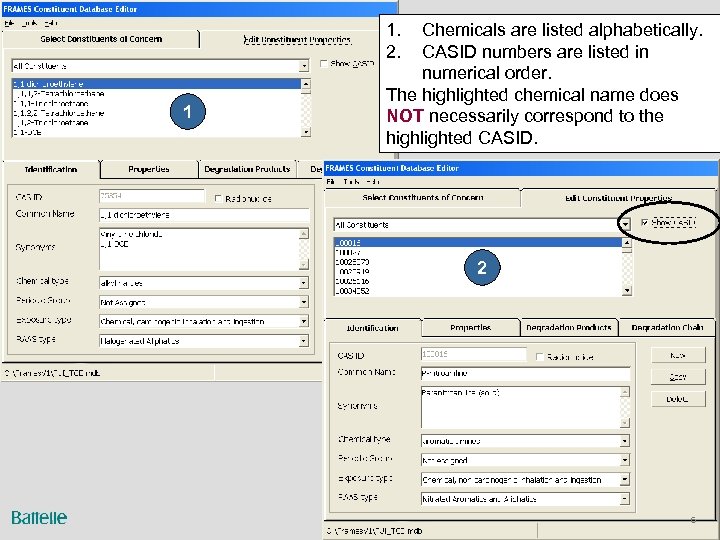Open RAAS type dropdown showing Halogenated Aliphatics
The image size is (720, 540).
(304, 341)
